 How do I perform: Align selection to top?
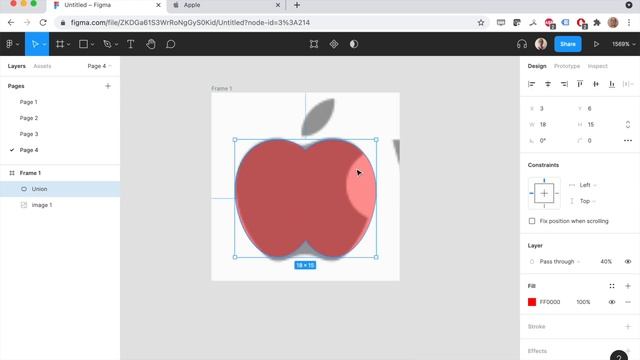coord(580,84)
